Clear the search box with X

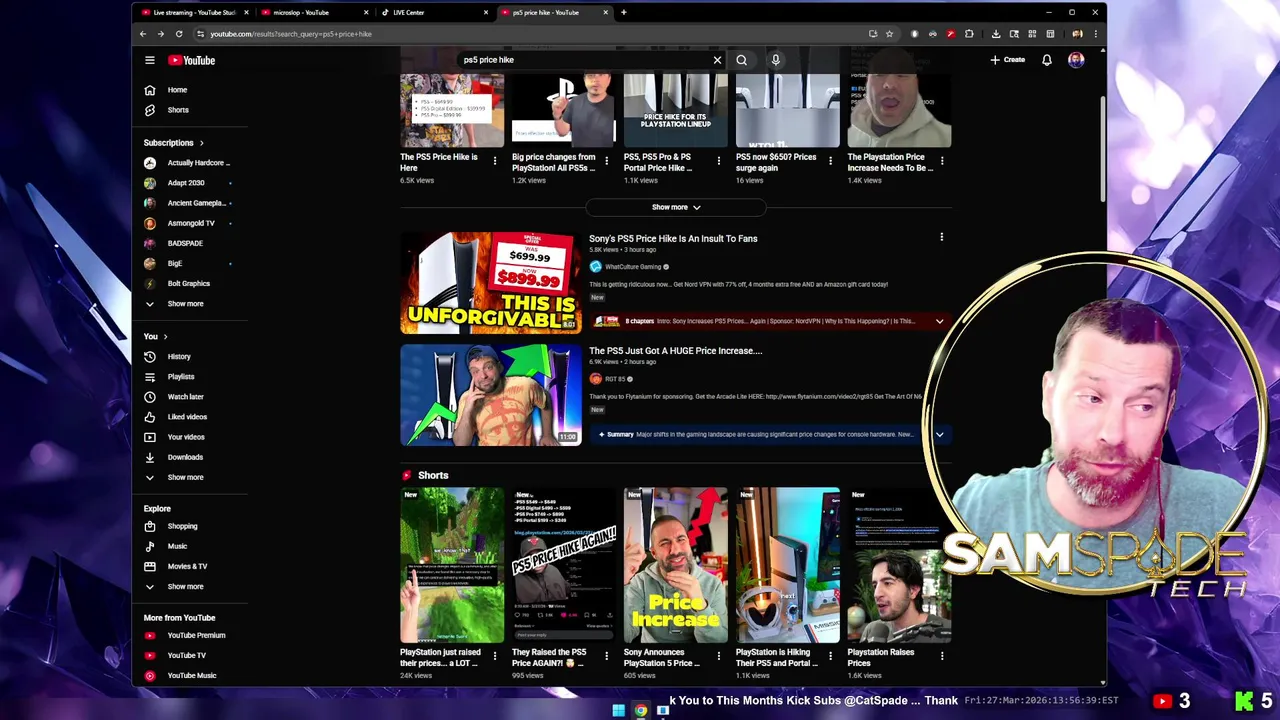[x=717, y=60]
